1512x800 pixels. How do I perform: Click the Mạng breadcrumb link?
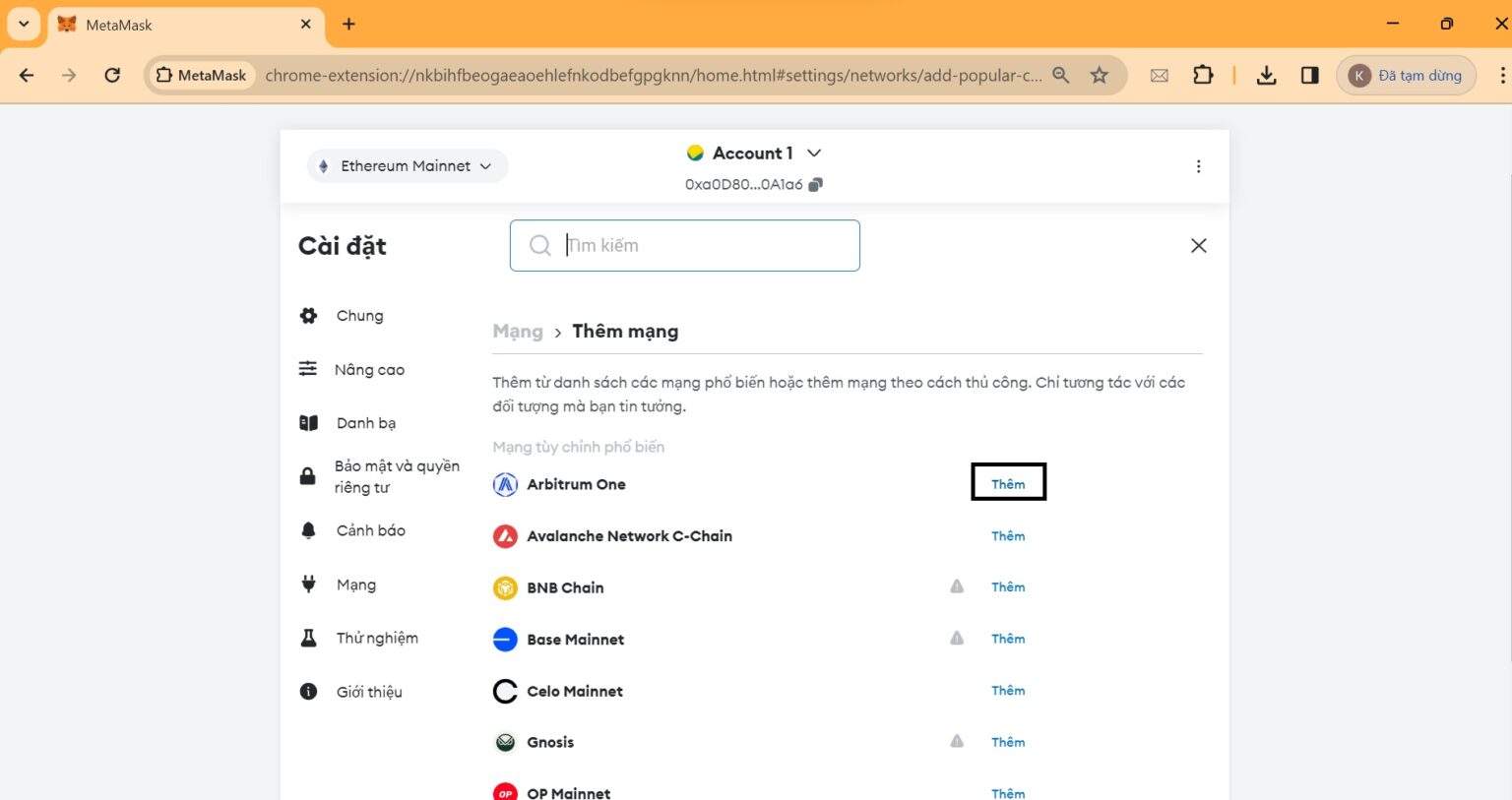(x=518, y=332)
